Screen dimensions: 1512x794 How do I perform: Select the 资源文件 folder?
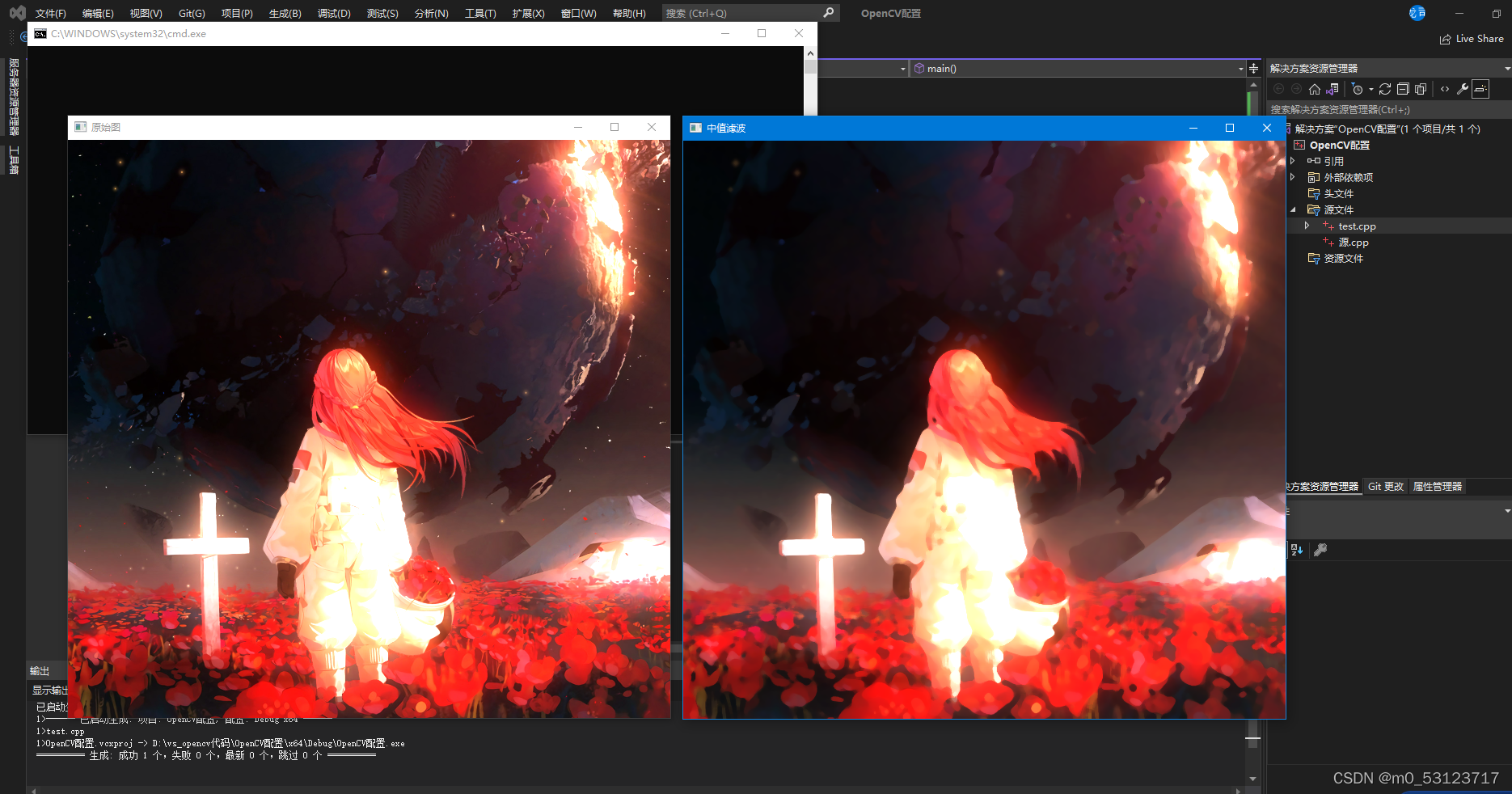pyautogui.click(x=1343, y=259)
